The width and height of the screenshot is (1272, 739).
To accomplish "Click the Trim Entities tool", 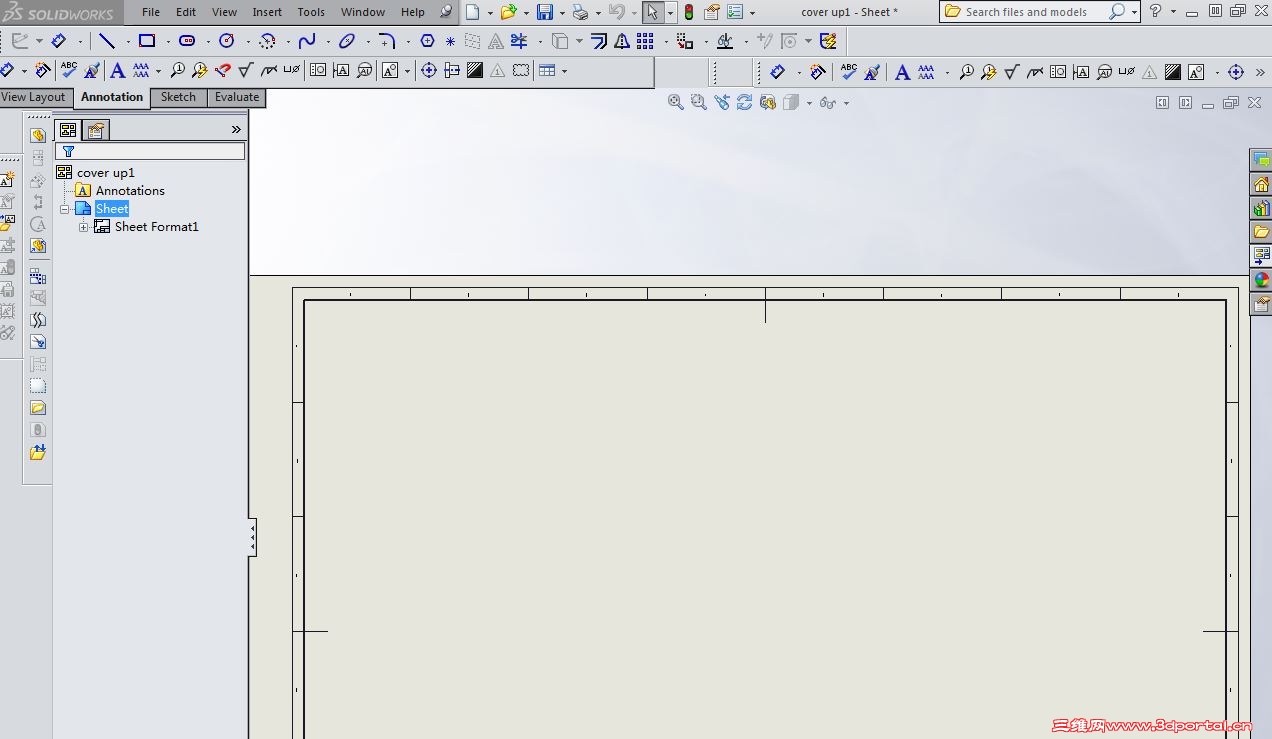I will pyautogui.click(x=519, y=41).
